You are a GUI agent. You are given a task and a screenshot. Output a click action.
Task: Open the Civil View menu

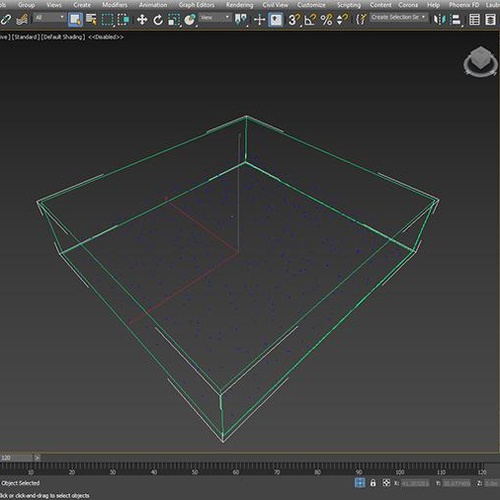tap(275, 5)
